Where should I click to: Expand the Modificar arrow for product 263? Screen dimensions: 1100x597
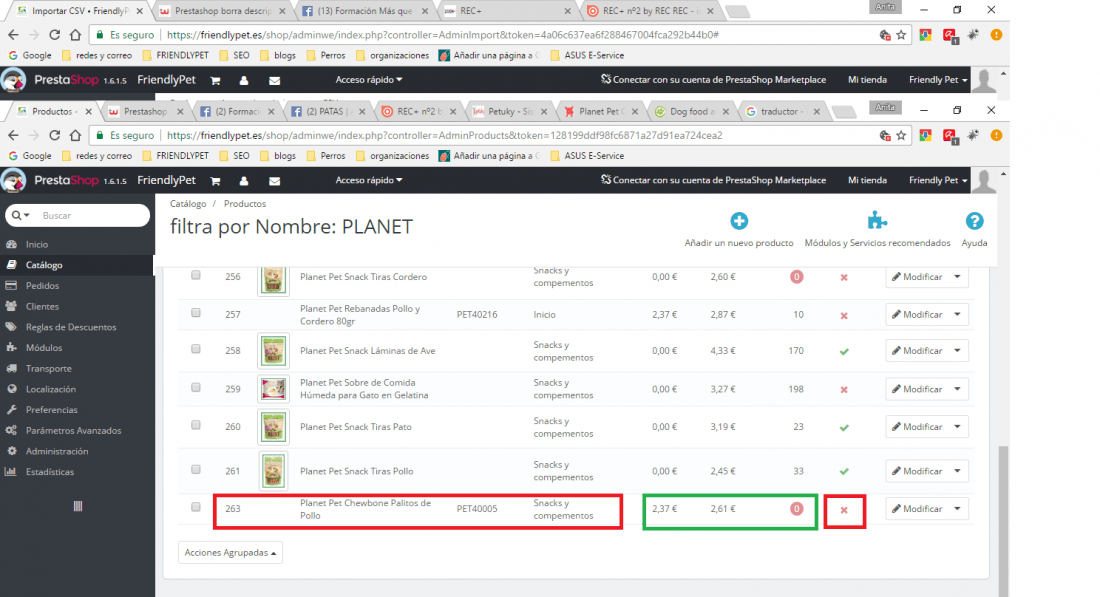pos(958,509)
